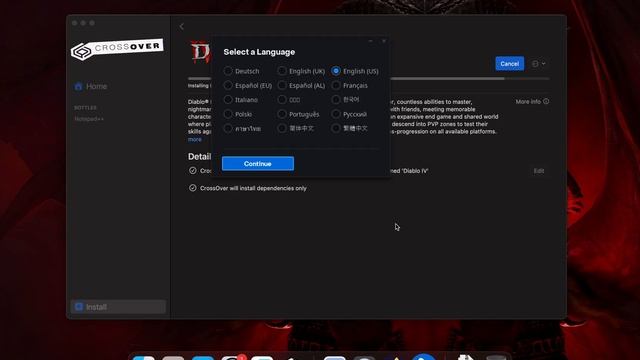
Task: Click the Install button in sidebar
Action: click(x=118, y=307)
